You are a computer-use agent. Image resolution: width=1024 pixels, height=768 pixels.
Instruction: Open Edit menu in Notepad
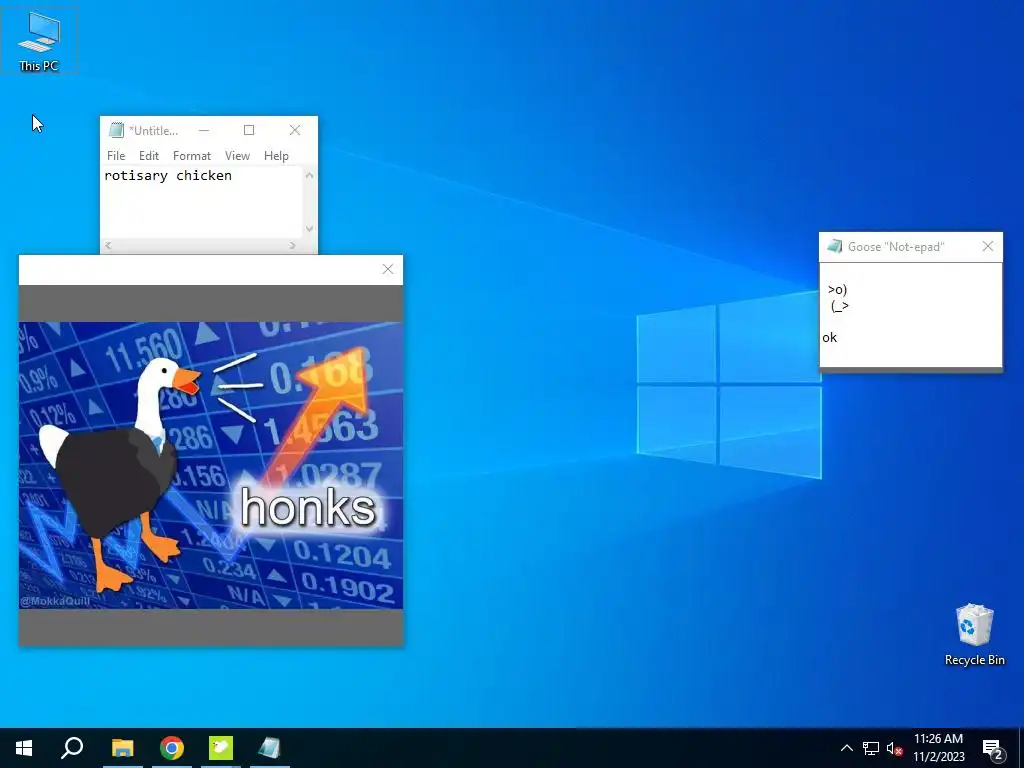[149, 155]
